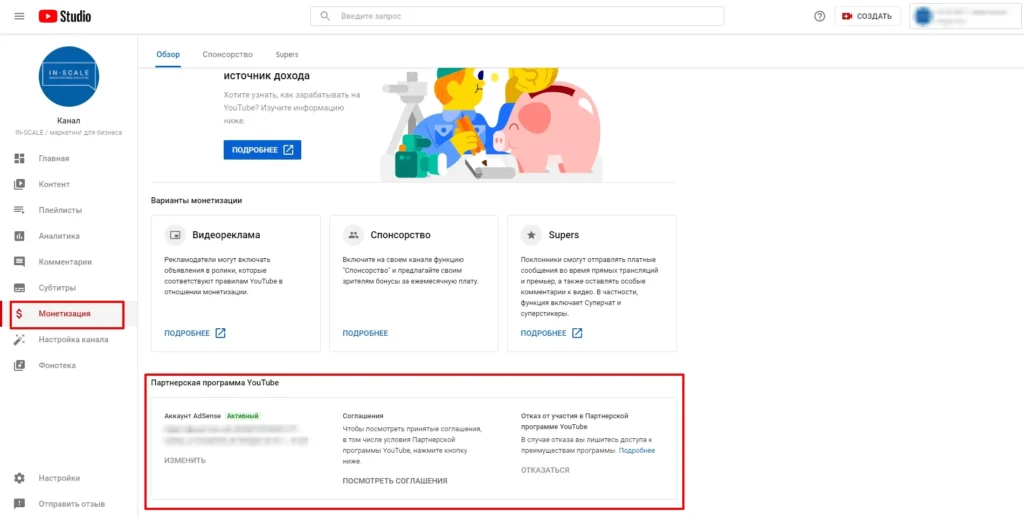Click the IN-SCALE channel avatar
The width and height of the screenshot is (1024, 518).
69,76
